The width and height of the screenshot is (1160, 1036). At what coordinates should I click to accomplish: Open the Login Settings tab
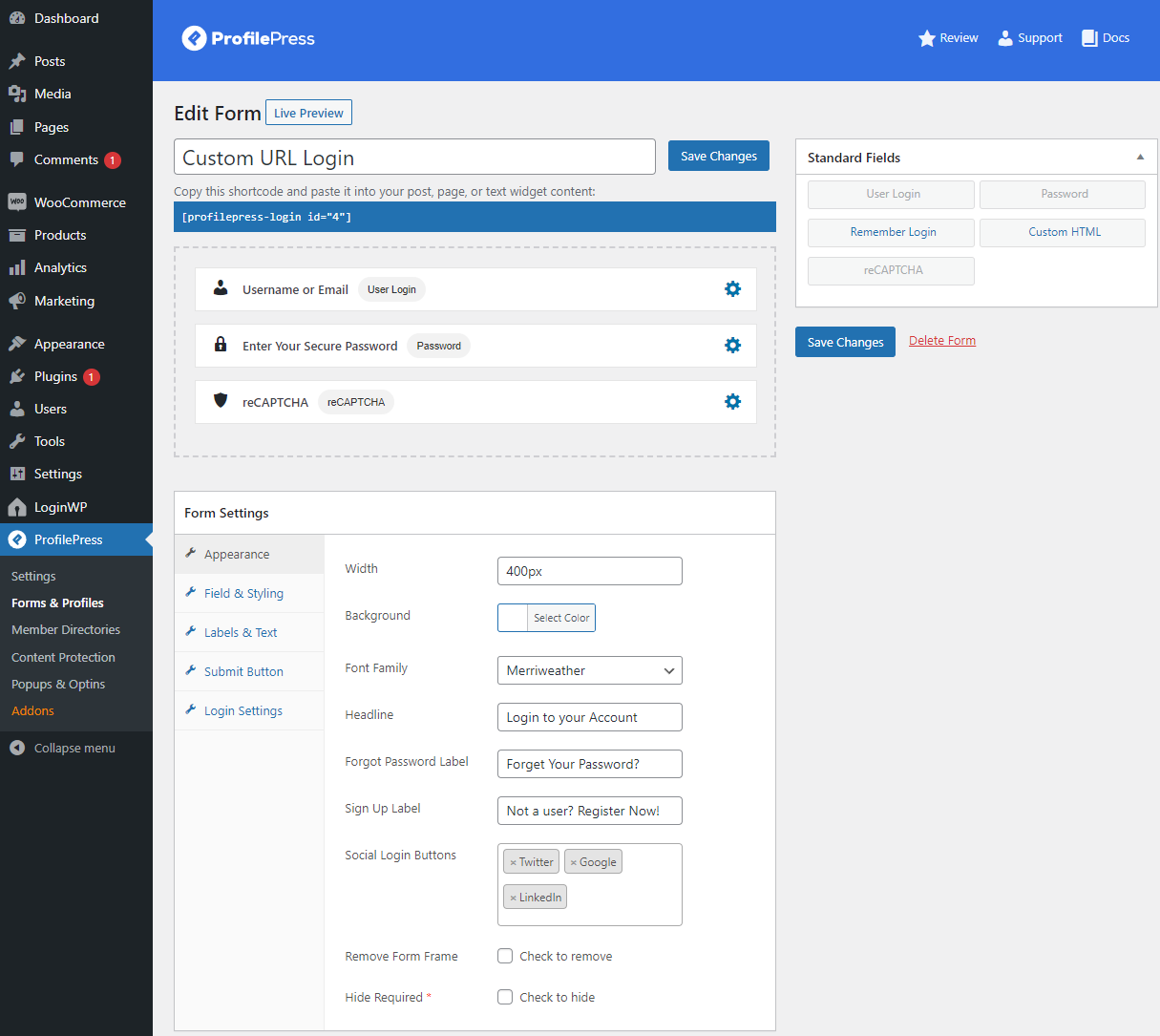point(249,710)
